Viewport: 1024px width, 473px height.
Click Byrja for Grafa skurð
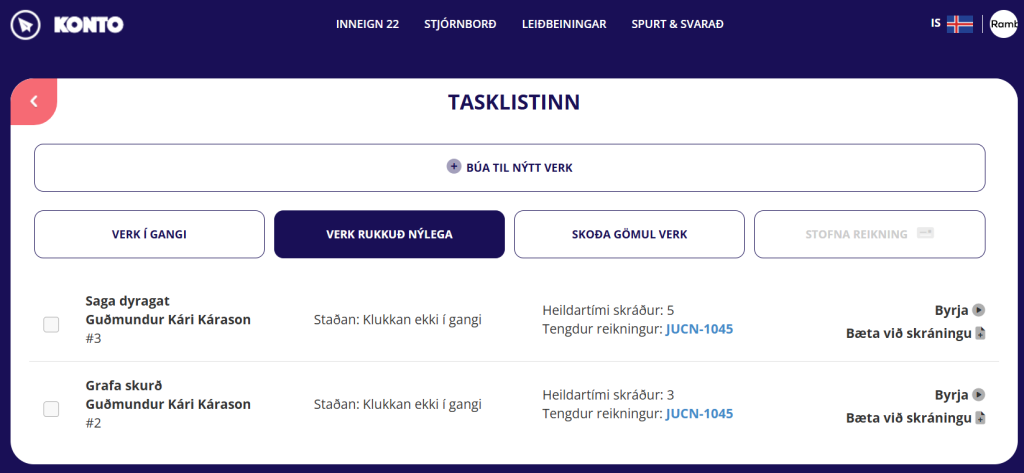click(952, 395)
